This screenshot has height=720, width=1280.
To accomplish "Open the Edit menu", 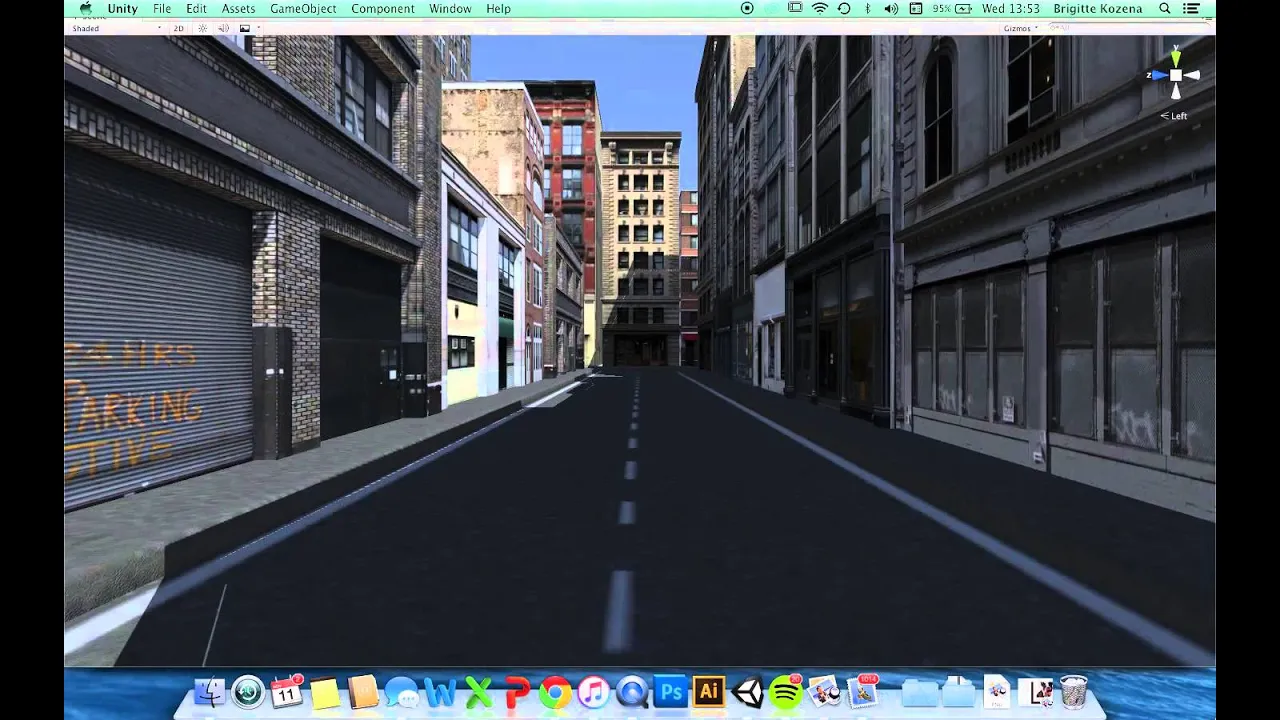I will pyautogui.click(x=196, y=8).
